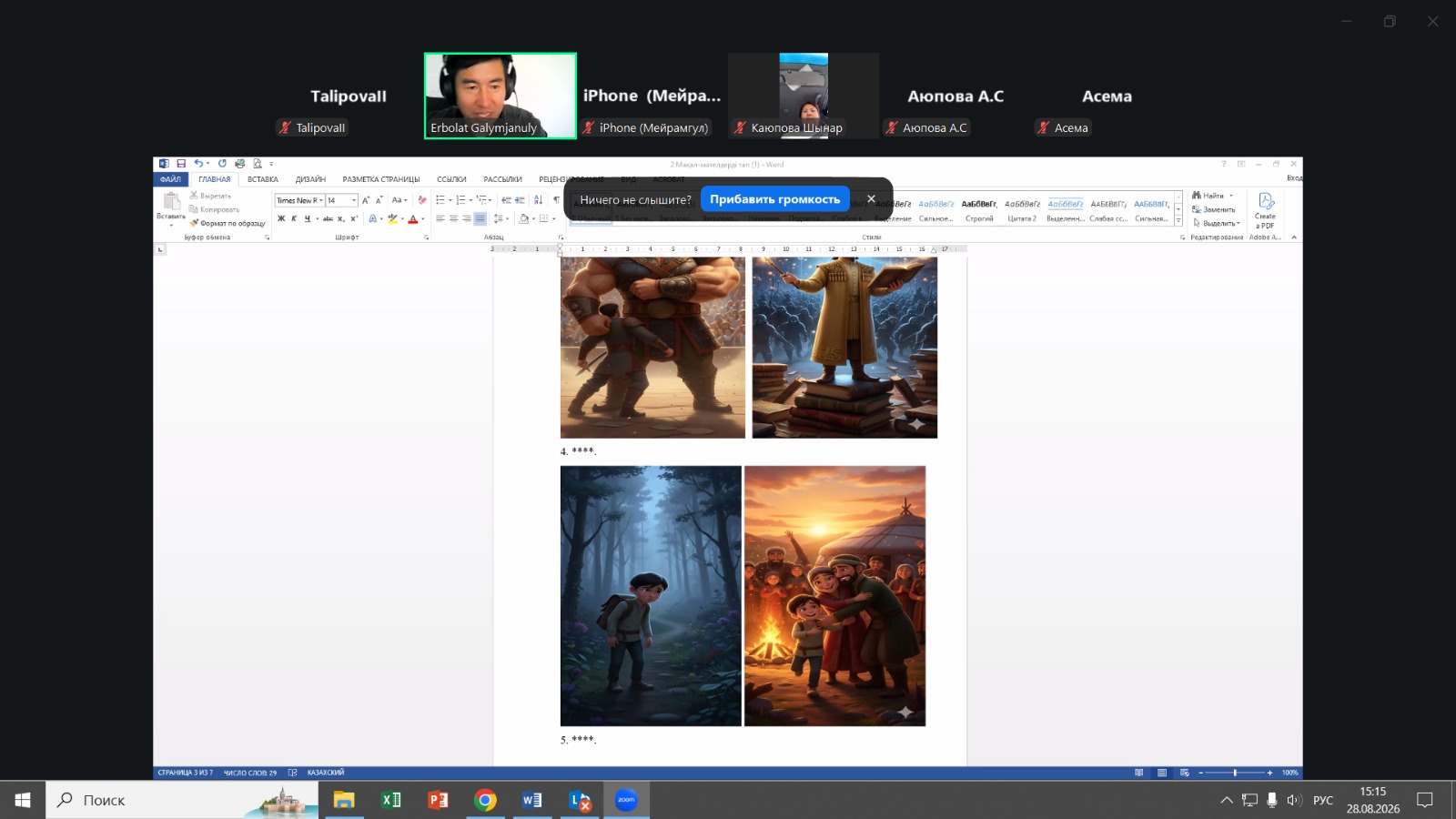This screenshot has height=819, width=1456.
Task: Toggle bold (Ж) formatting
Action: click(281, 218)
